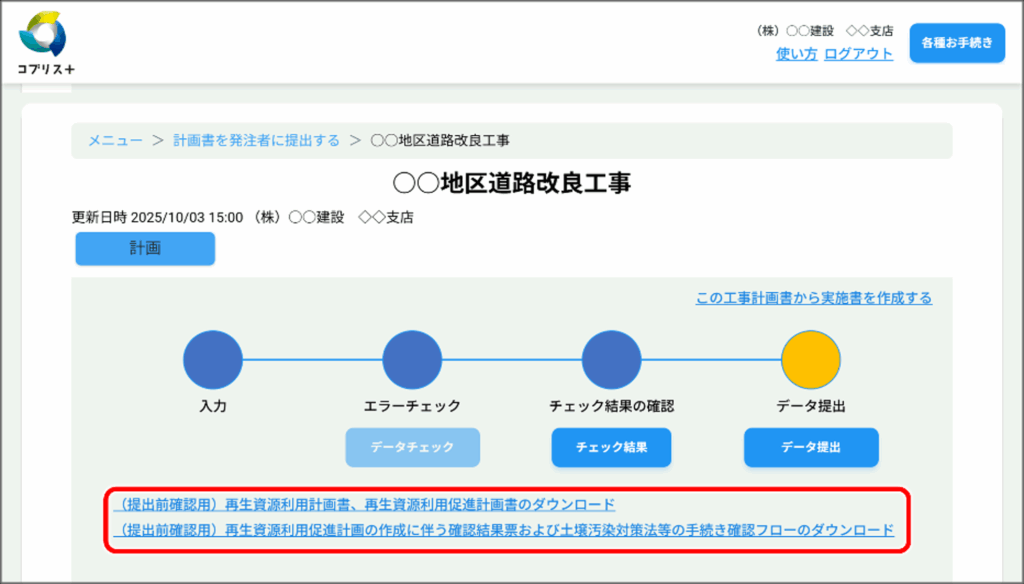Switch to the 計画 tab
Image resolution: width=1024 pixels, height=584 pixels.
145,249
